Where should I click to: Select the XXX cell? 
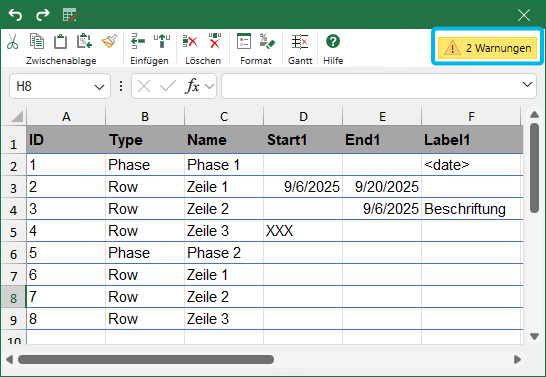pos(303,231)
